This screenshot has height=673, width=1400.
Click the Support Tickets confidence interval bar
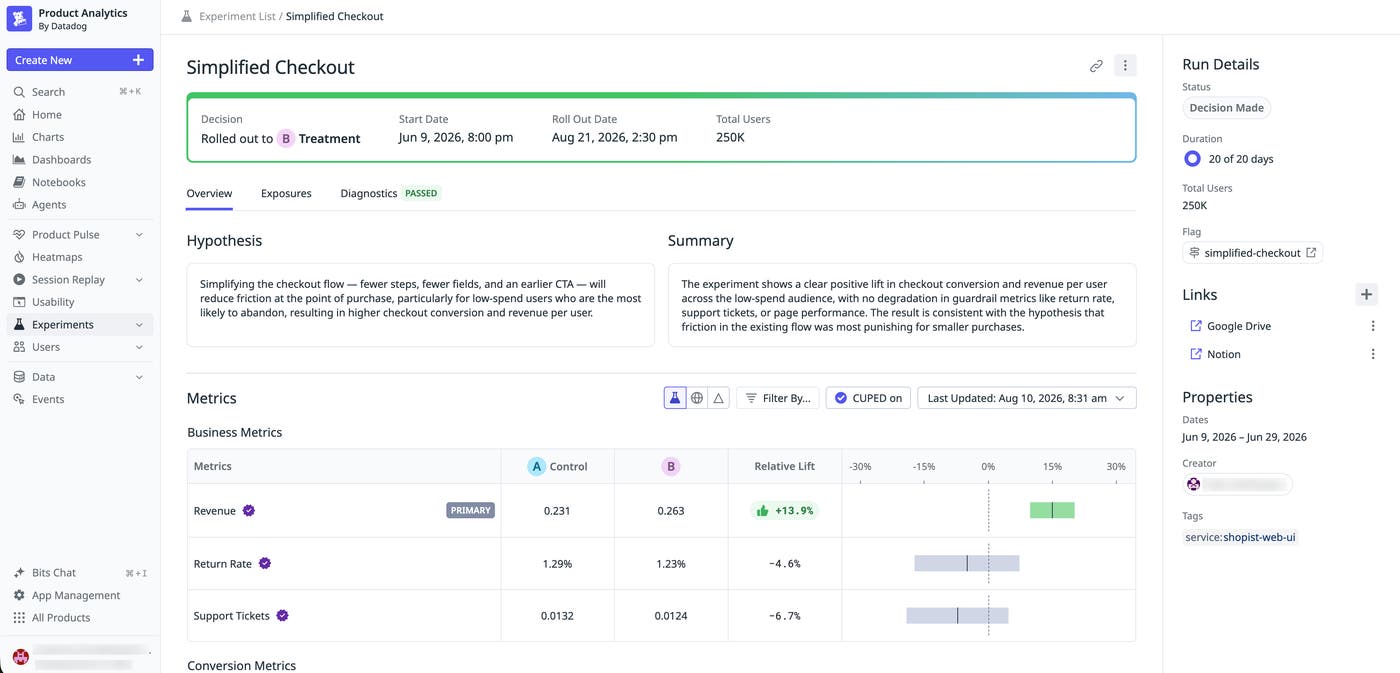pyautogui.click(x=957, y=615)
